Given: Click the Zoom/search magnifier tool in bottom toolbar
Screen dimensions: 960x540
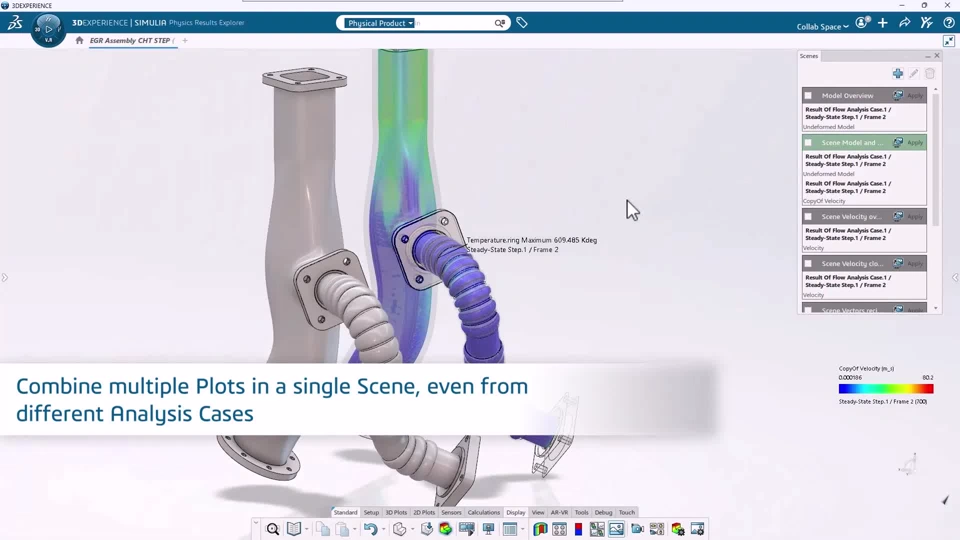Looking at the screenshot, I should point(273,529).
